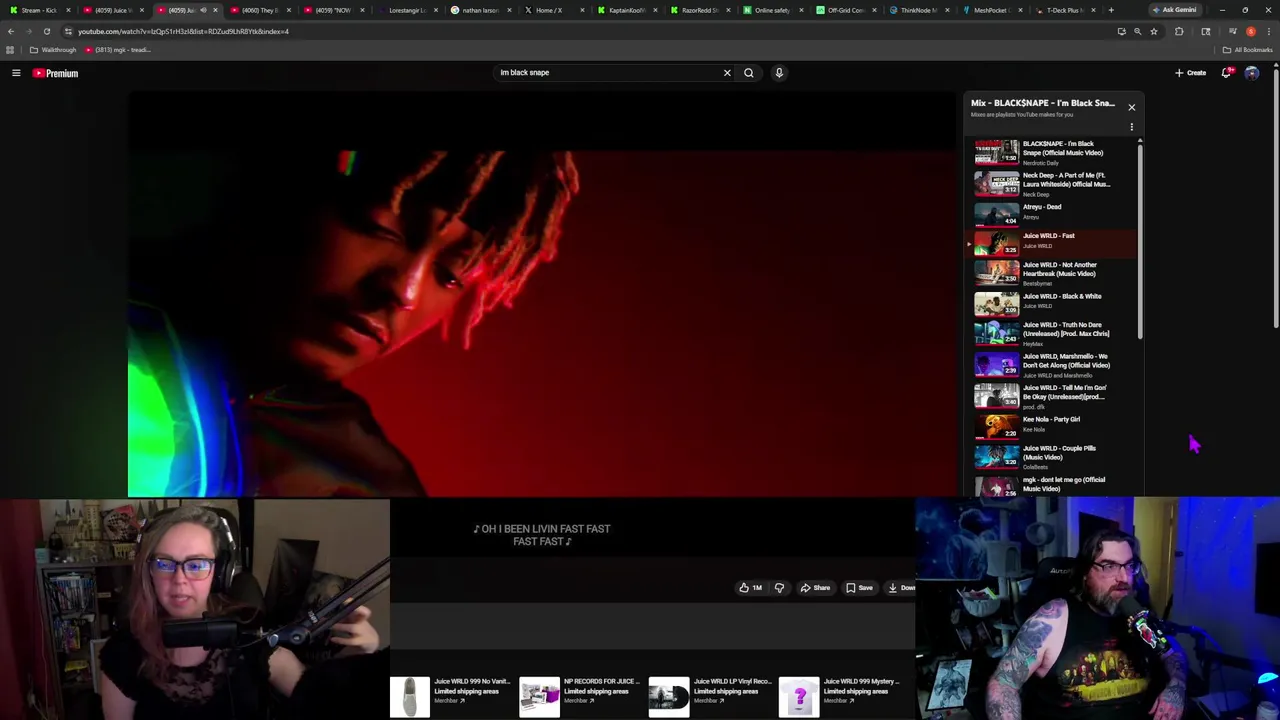This screenshot has width=1280, height=720.
Task: Open the Walkthrough bookmarks folder
Action: click(x=52, y=50)
